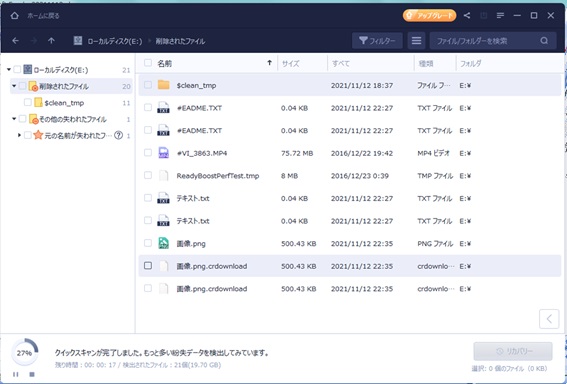567x384 pixels.
Task: Sort by the 種類 column header
Action: point(426,64)
